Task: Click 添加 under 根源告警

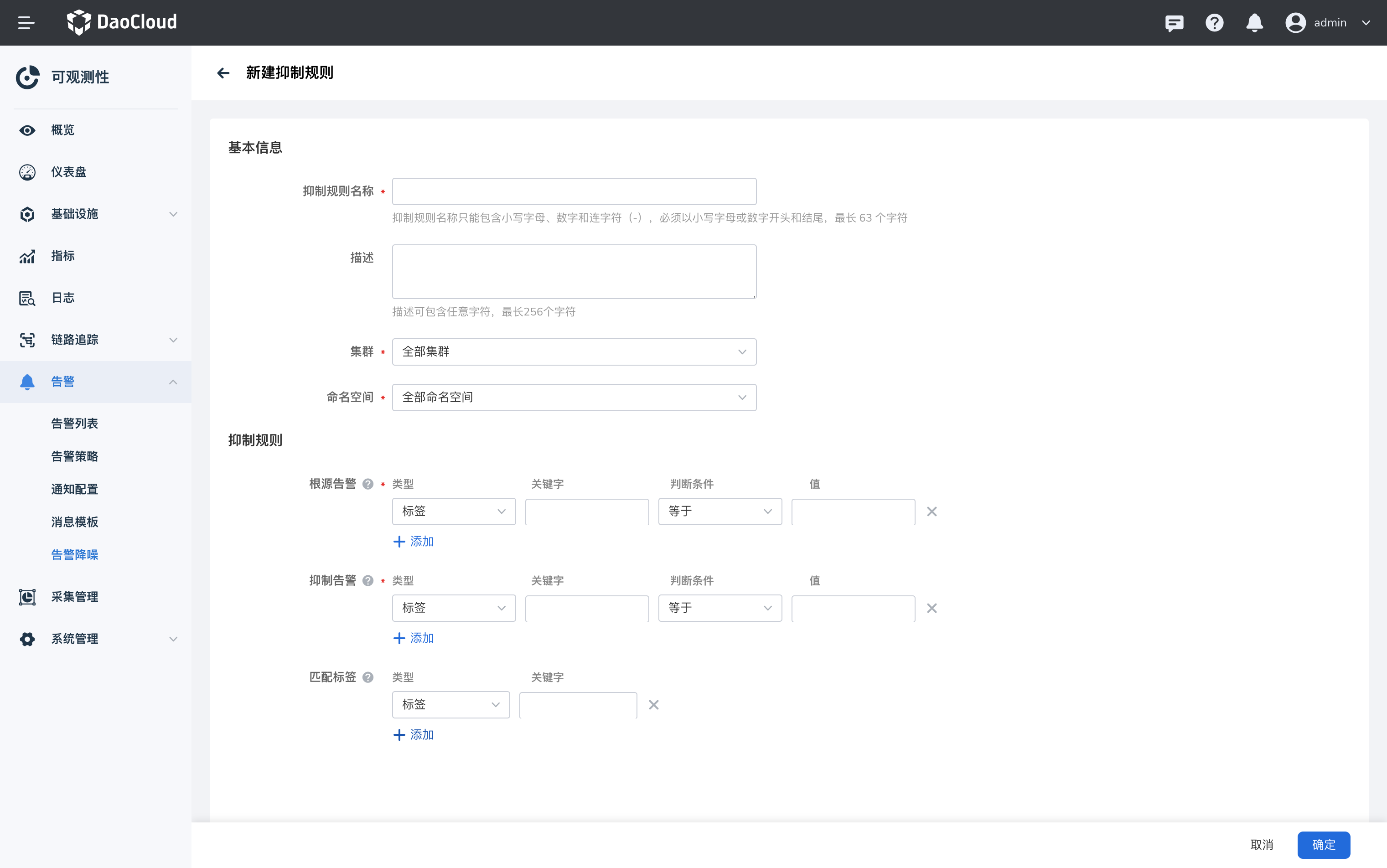Action: (414, 541)
